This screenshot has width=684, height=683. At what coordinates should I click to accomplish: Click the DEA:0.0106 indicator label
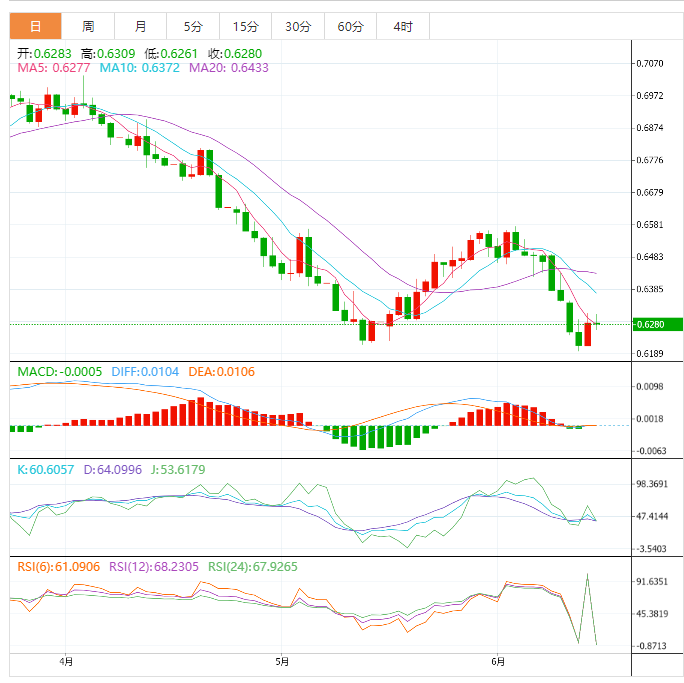pos(221,372)
